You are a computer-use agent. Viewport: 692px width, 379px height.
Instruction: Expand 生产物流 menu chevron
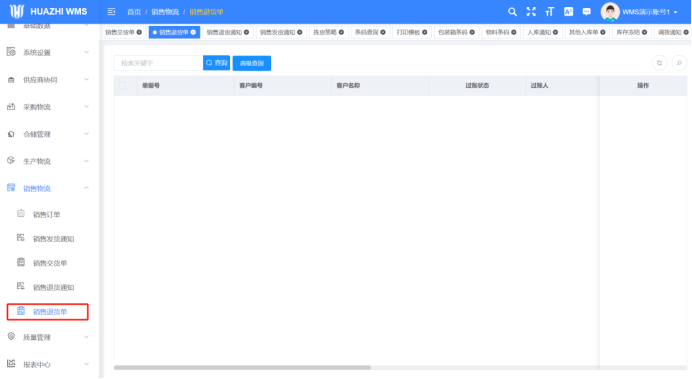pyautogui.click(x=86, y=161)
